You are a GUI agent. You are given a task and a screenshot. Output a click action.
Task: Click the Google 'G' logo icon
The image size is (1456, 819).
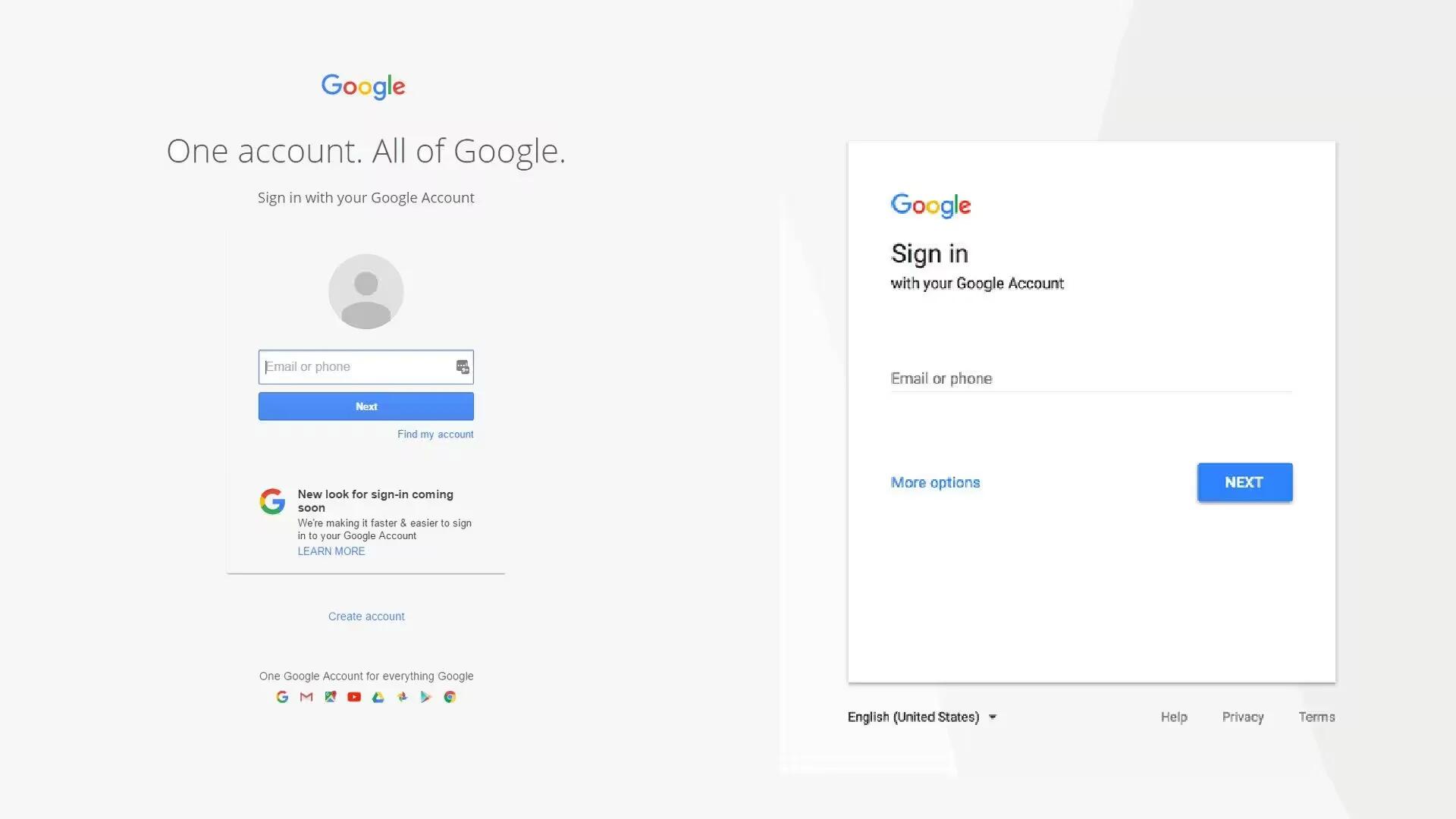tap(272, 499)
